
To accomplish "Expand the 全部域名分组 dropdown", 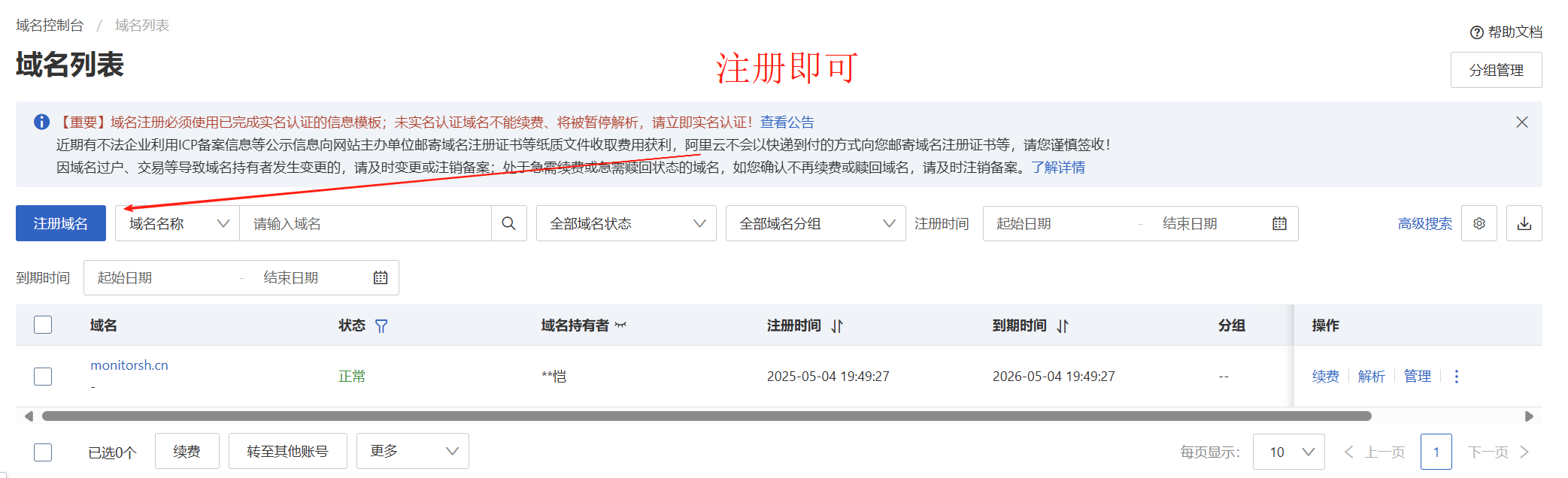I will point(815,223).
